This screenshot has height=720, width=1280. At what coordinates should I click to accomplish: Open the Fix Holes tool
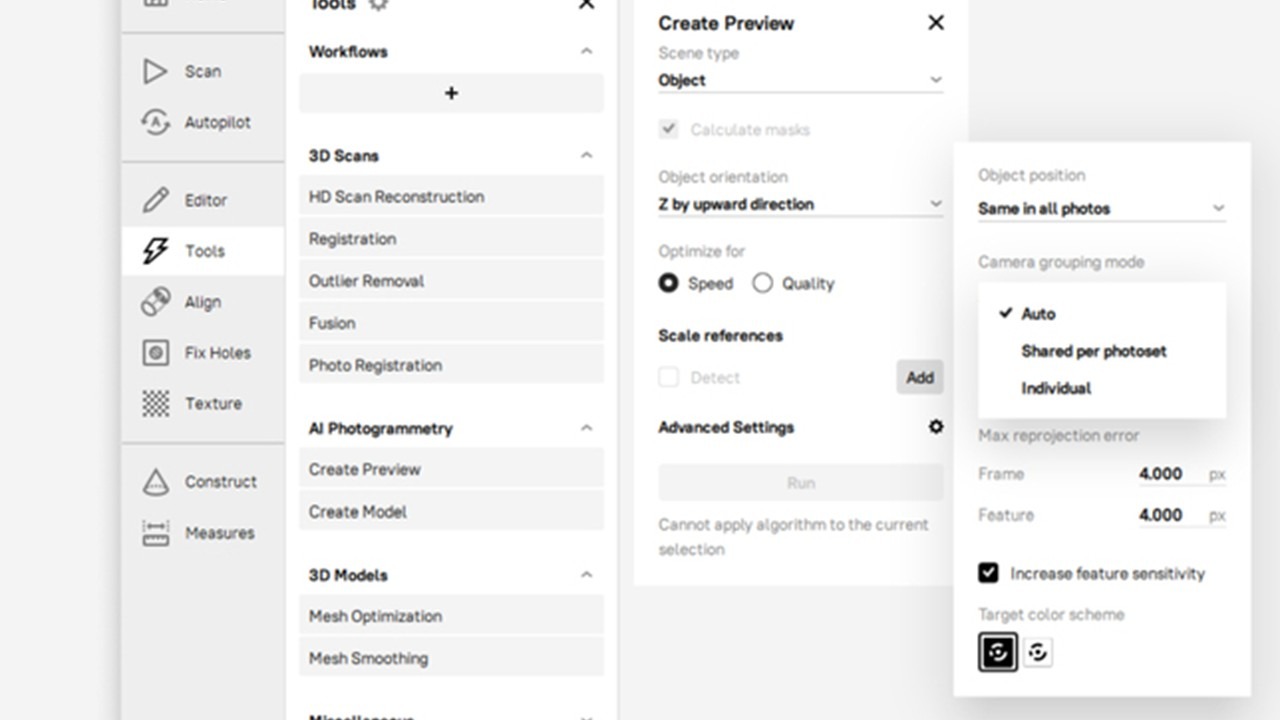pyautogui.click(x=155, y=353)
